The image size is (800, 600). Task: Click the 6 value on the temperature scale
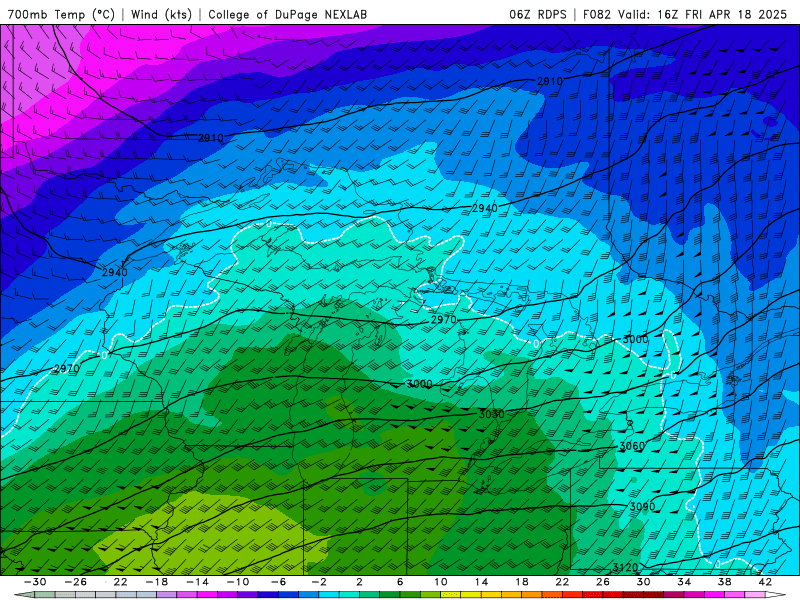point(400,582)
